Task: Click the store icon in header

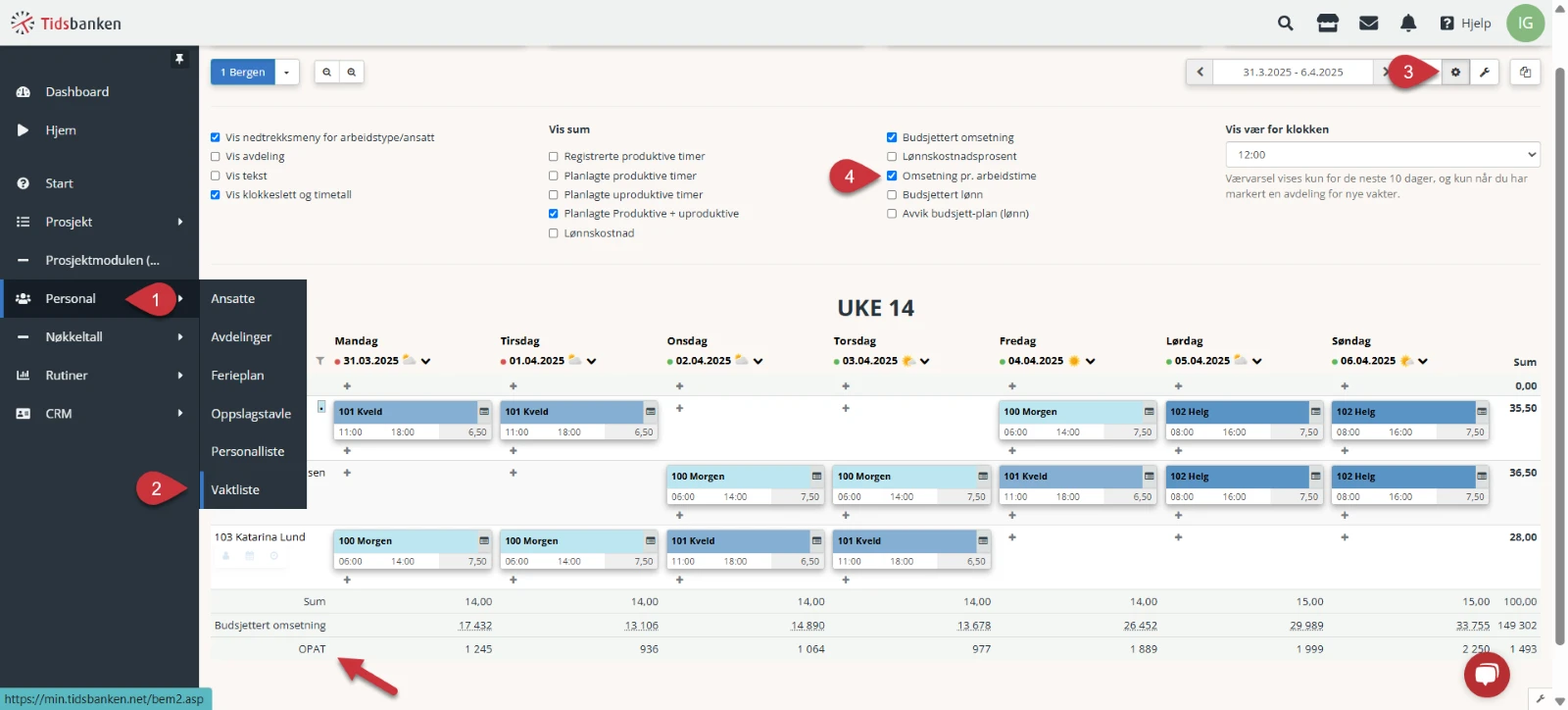Action: [x=1328, y=24]
